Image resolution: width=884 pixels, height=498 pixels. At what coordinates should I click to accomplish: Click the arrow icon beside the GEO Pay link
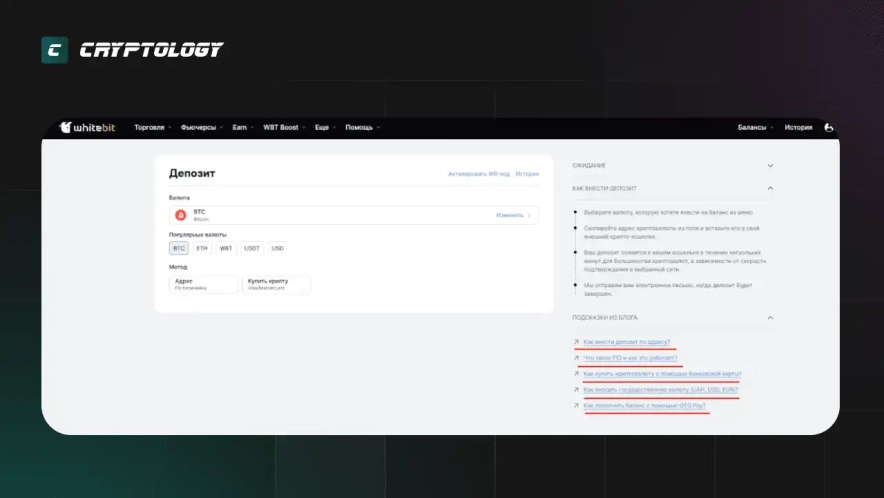click(x=576, y=406)
